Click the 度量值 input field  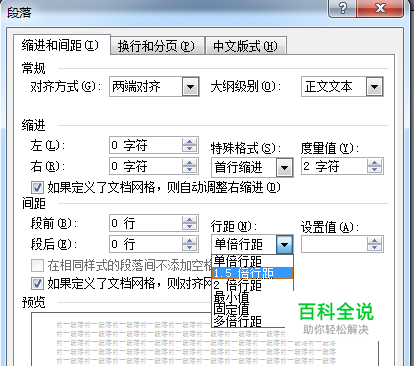click(x=334, y=166)
